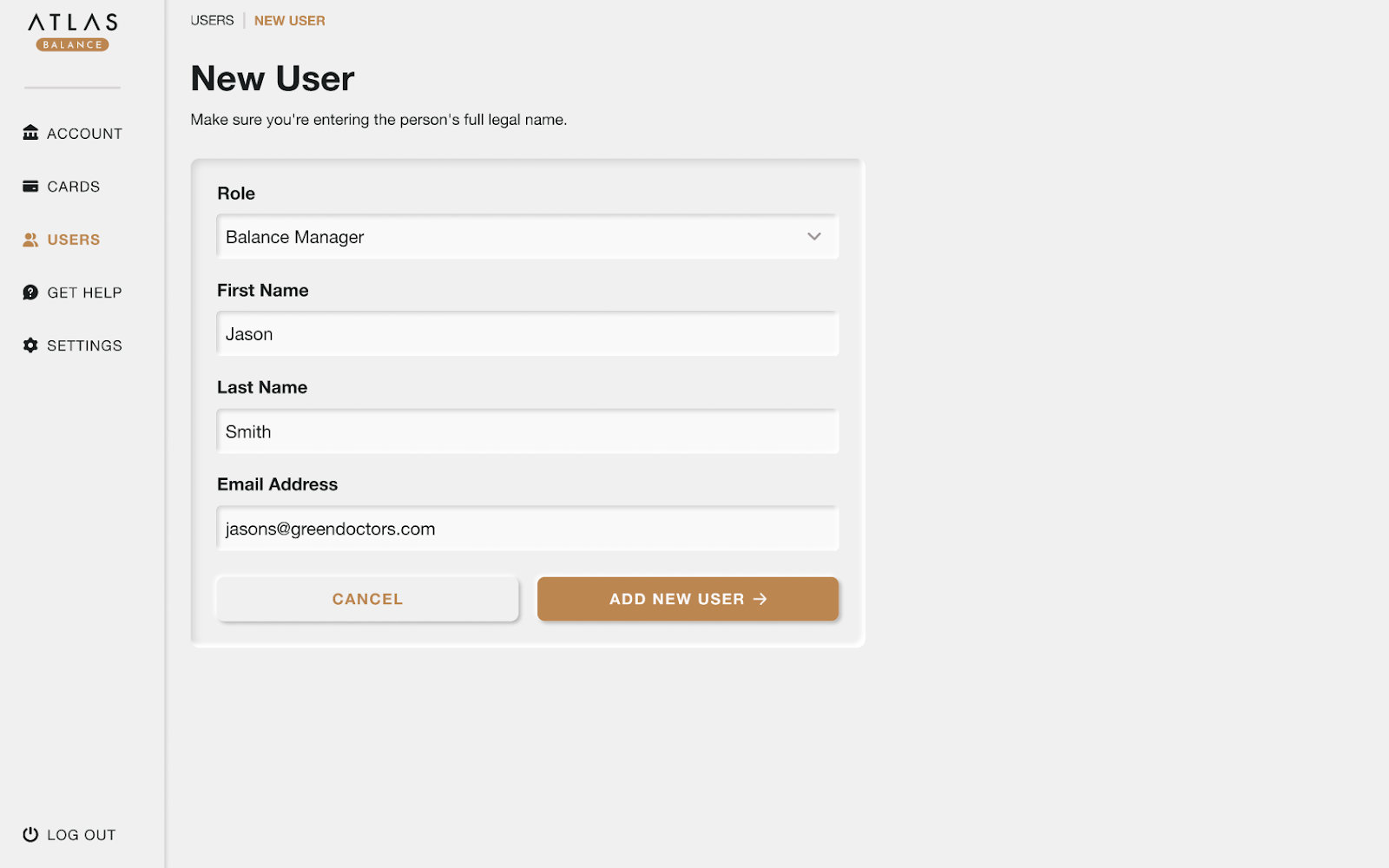1389x868 pixels.
Task: Expand Role to change Balance Manager
Action: click(527, 236)
